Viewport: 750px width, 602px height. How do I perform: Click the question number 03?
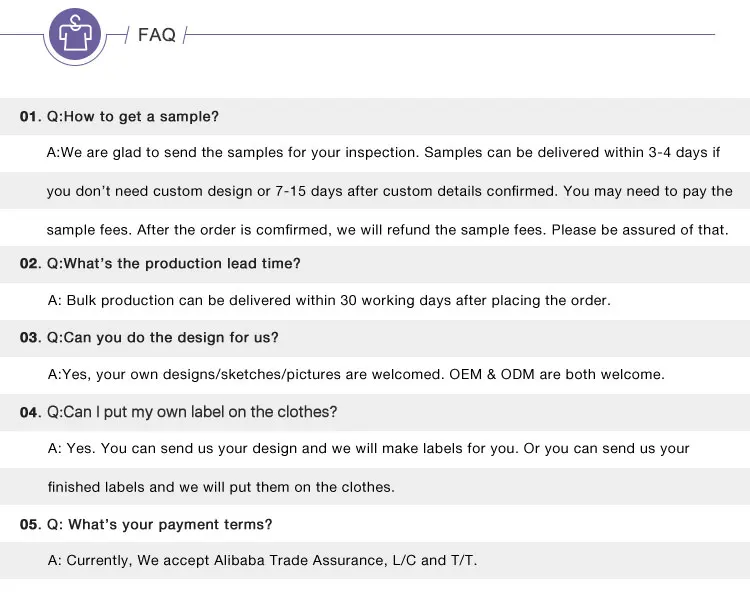[x=29, y=338]
